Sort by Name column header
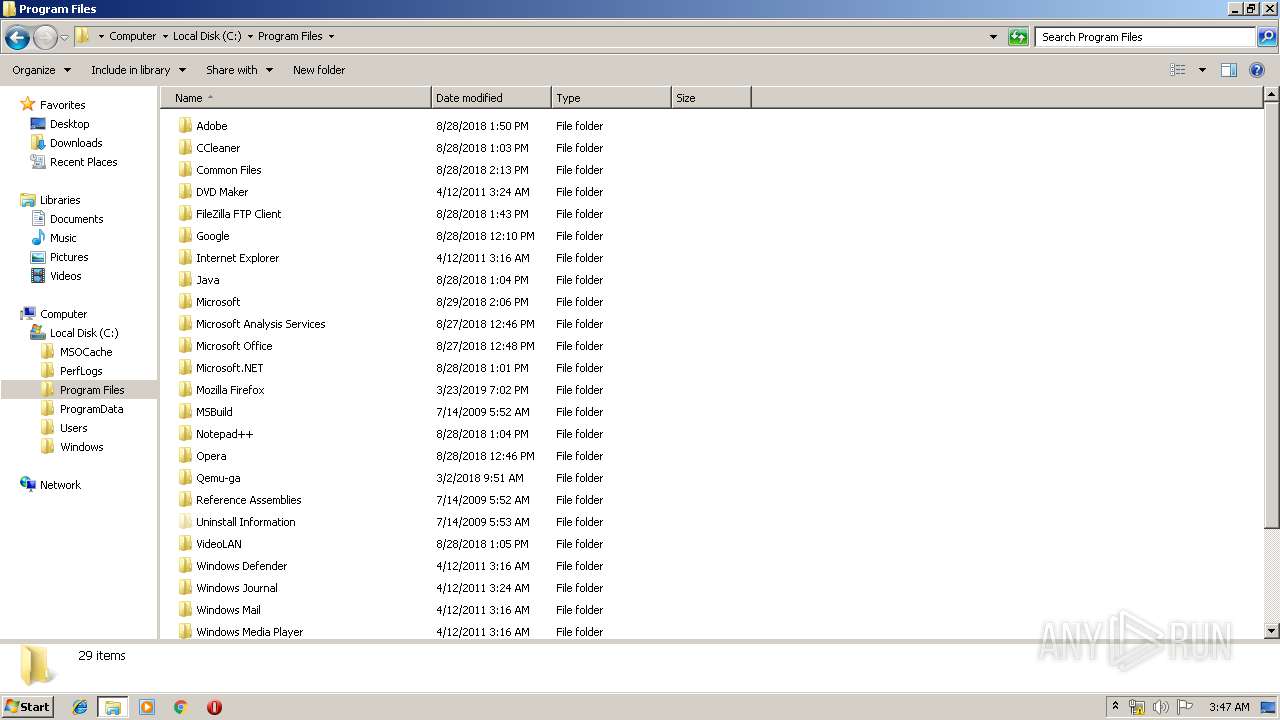The height and width of the screenshot is (720, 1280). tap(295, 98)
